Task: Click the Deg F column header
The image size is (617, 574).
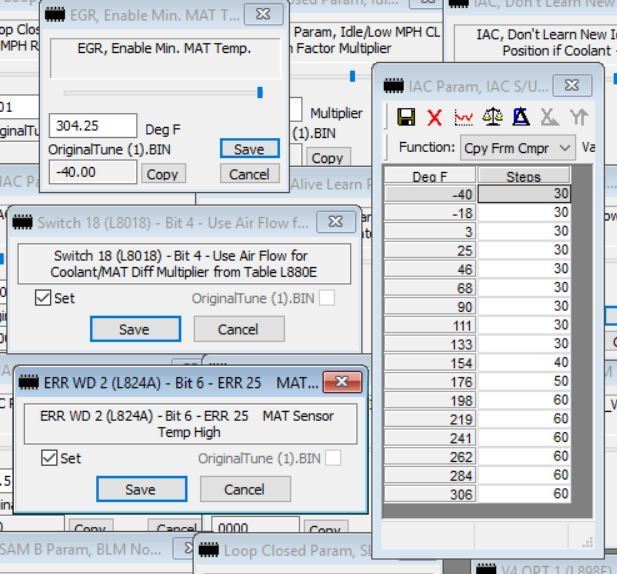Action: pos(430,176)
